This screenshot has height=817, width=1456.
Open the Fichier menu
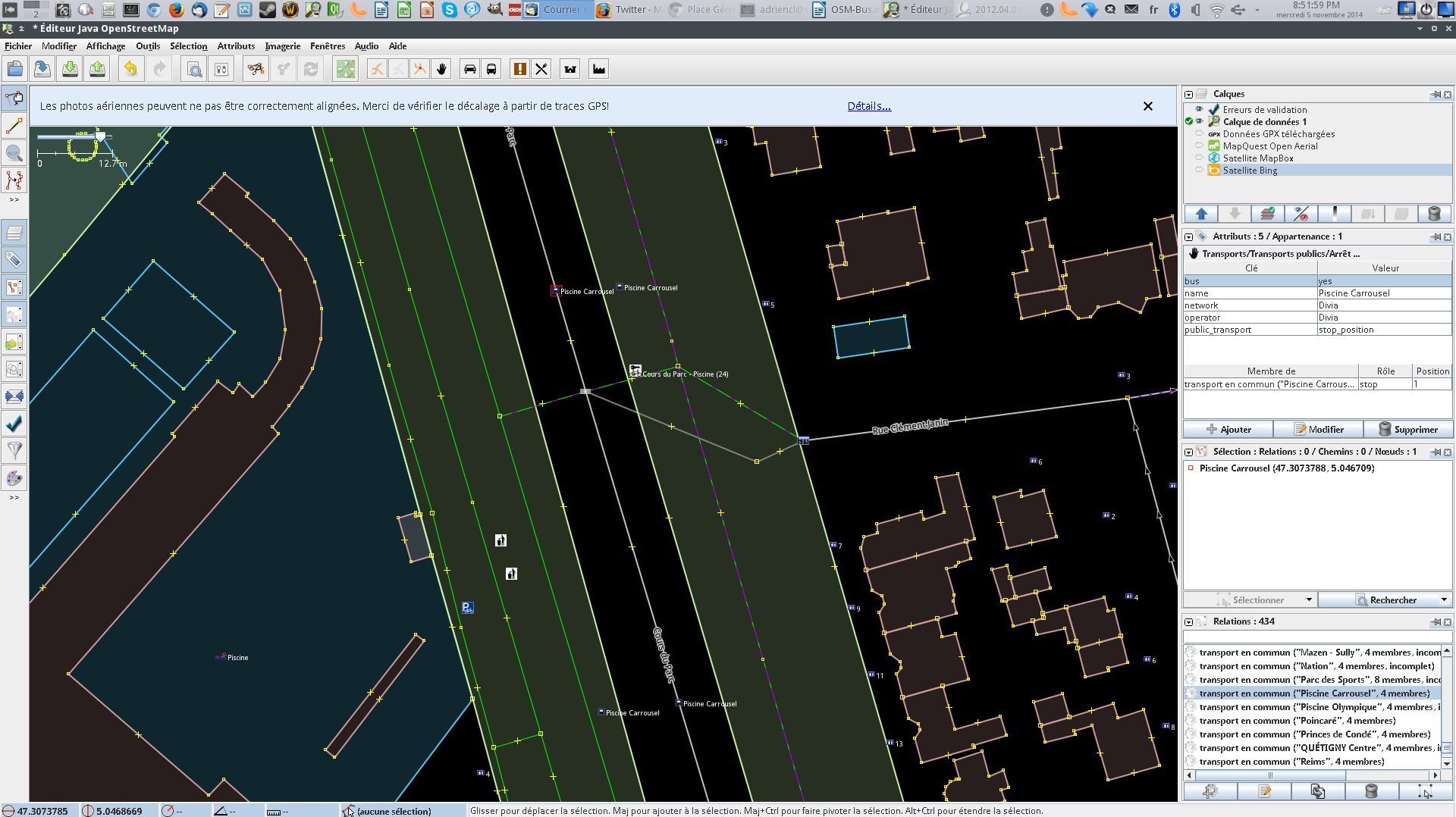[18, 46]
